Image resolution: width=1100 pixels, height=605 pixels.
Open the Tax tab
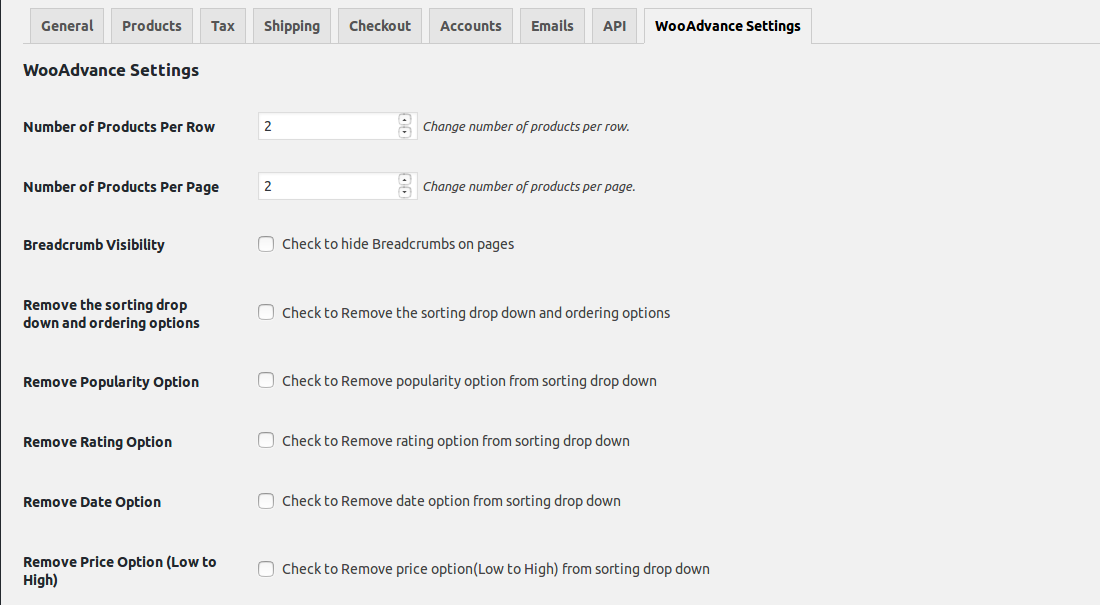(x=223, y=26)
